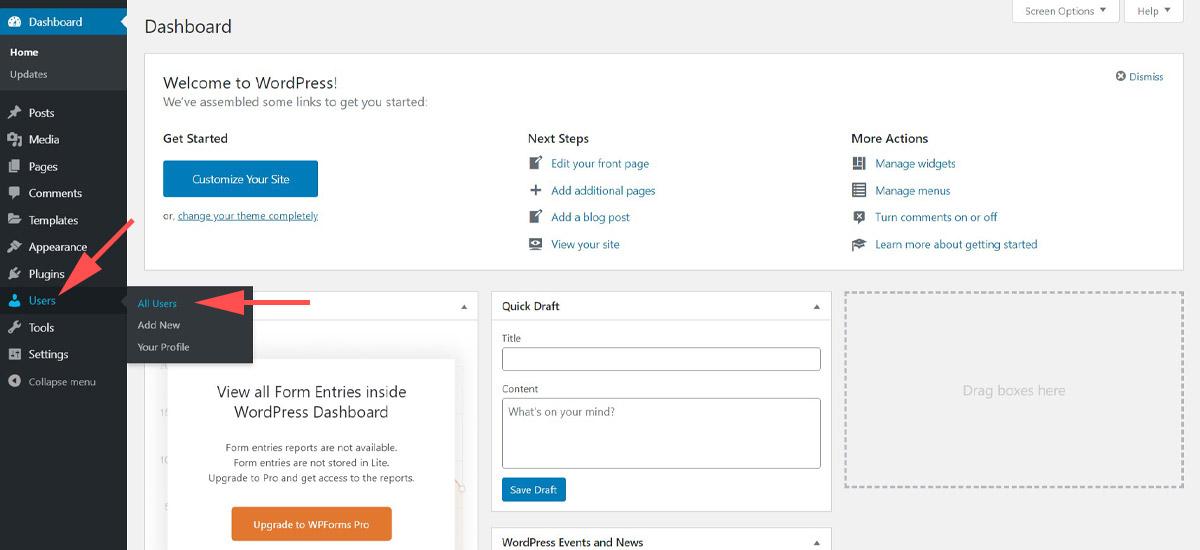Go to Home under Dashboard

(x=24, y=52)
